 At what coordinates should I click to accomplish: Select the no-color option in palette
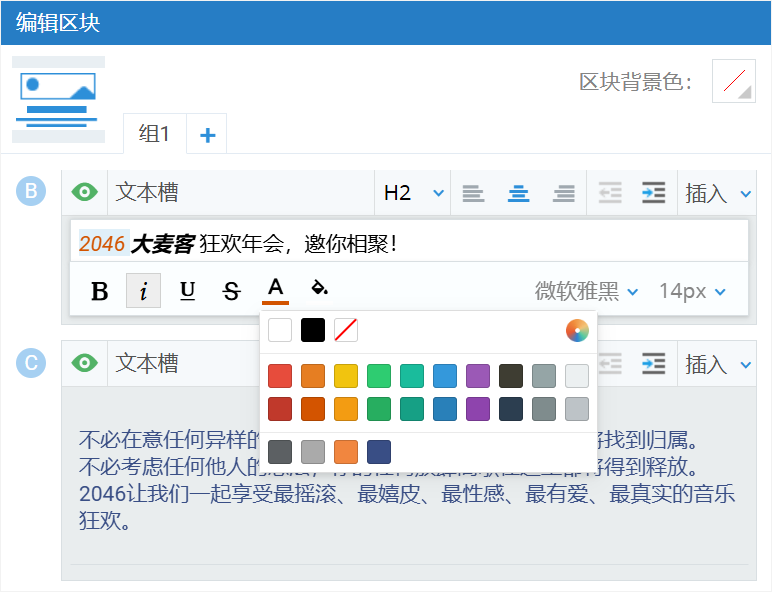(346, 330)
